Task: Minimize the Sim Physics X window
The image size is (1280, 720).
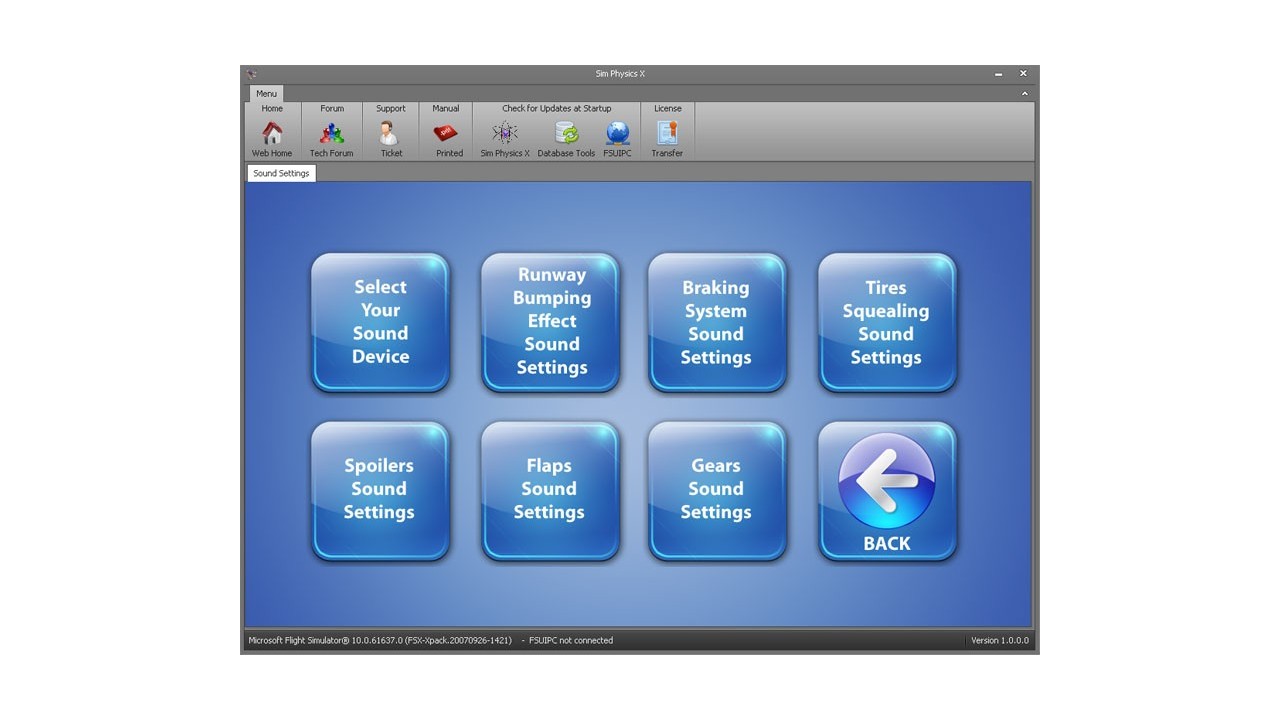Action: point(998,74)
